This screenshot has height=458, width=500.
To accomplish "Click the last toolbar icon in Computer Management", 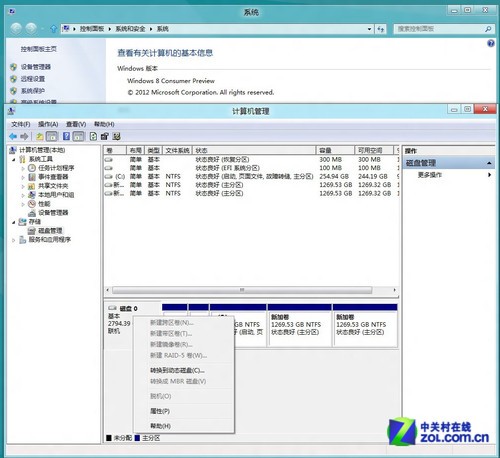I will [116, 136].
